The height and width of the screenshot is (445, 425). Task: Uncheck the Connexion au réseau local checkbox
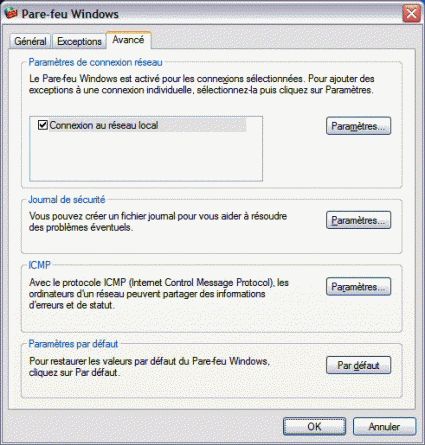pyautogui.click(x=42, y=125)
